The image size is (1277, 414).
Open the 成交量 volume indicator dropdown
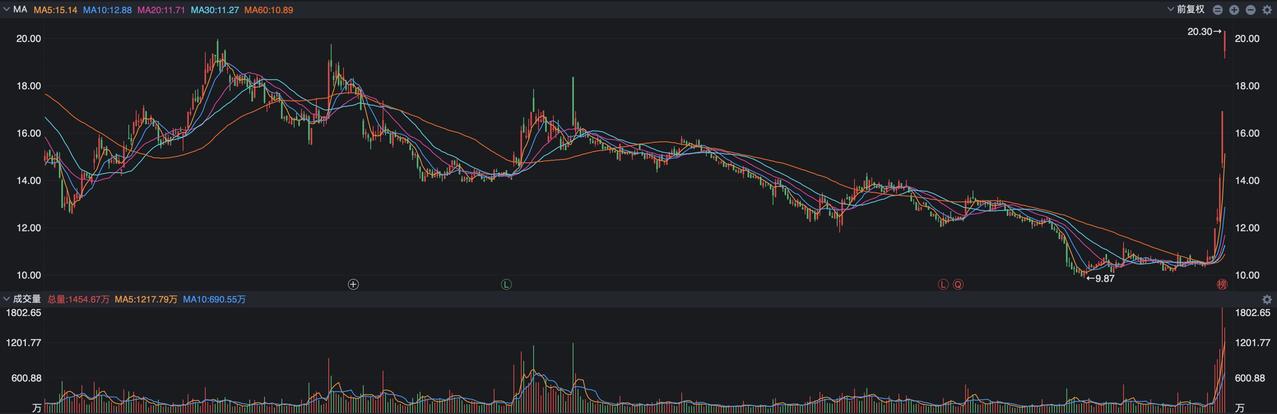pos(21,299)
